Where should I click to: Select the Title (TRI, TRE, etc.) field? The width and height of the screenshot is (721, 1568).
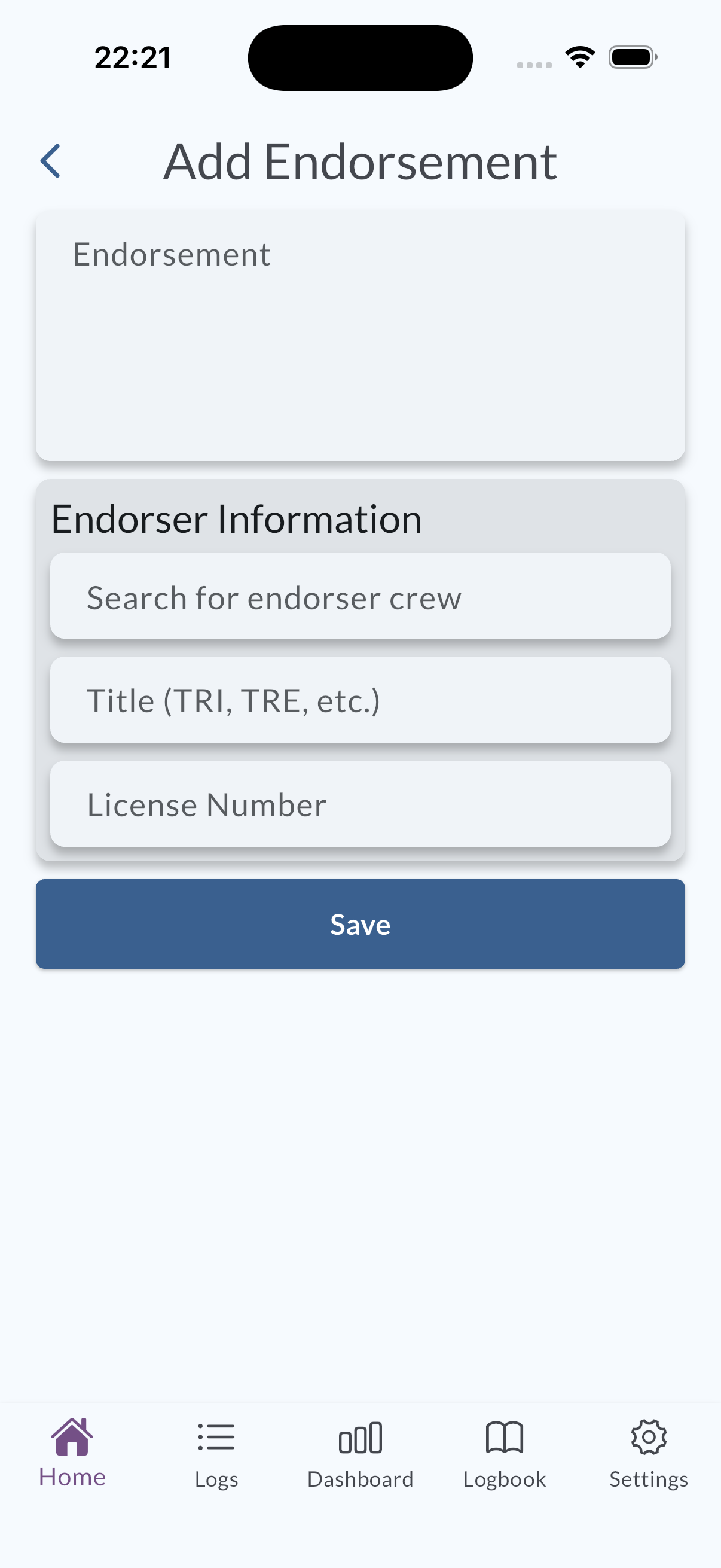click(360, 700)
